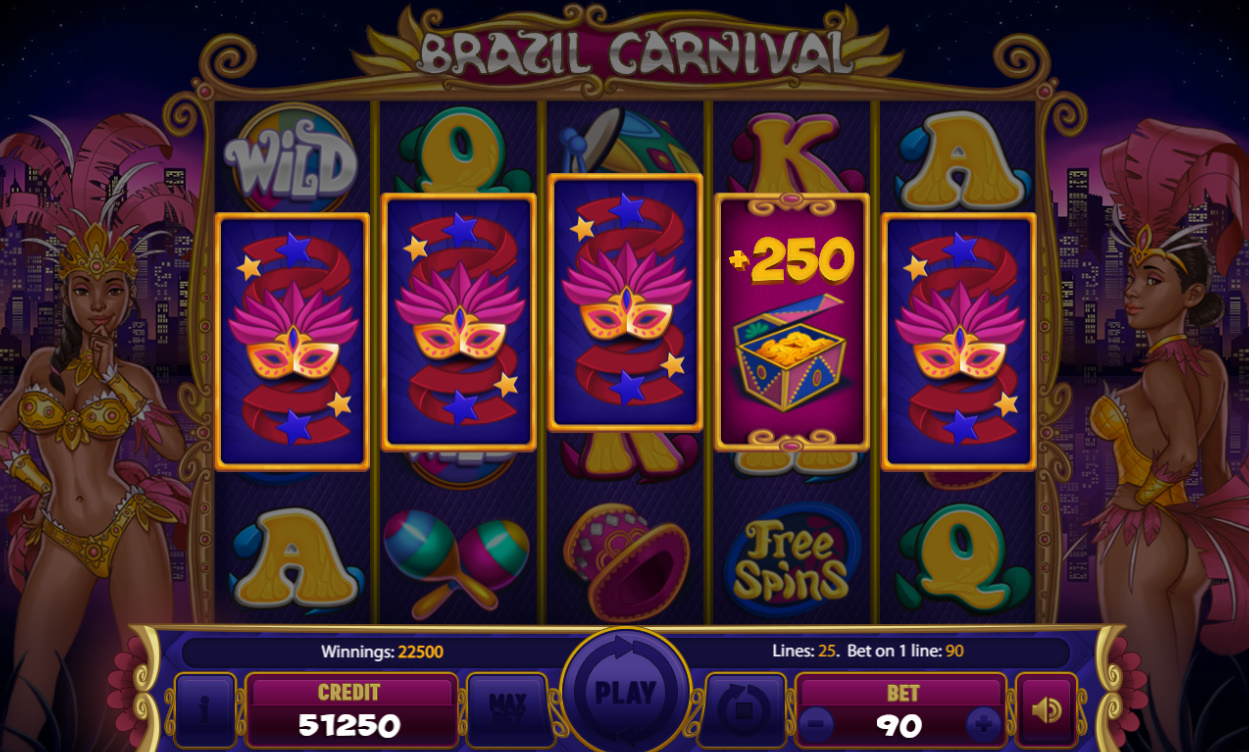Select the MAX BET button

[x=507, y=710]
